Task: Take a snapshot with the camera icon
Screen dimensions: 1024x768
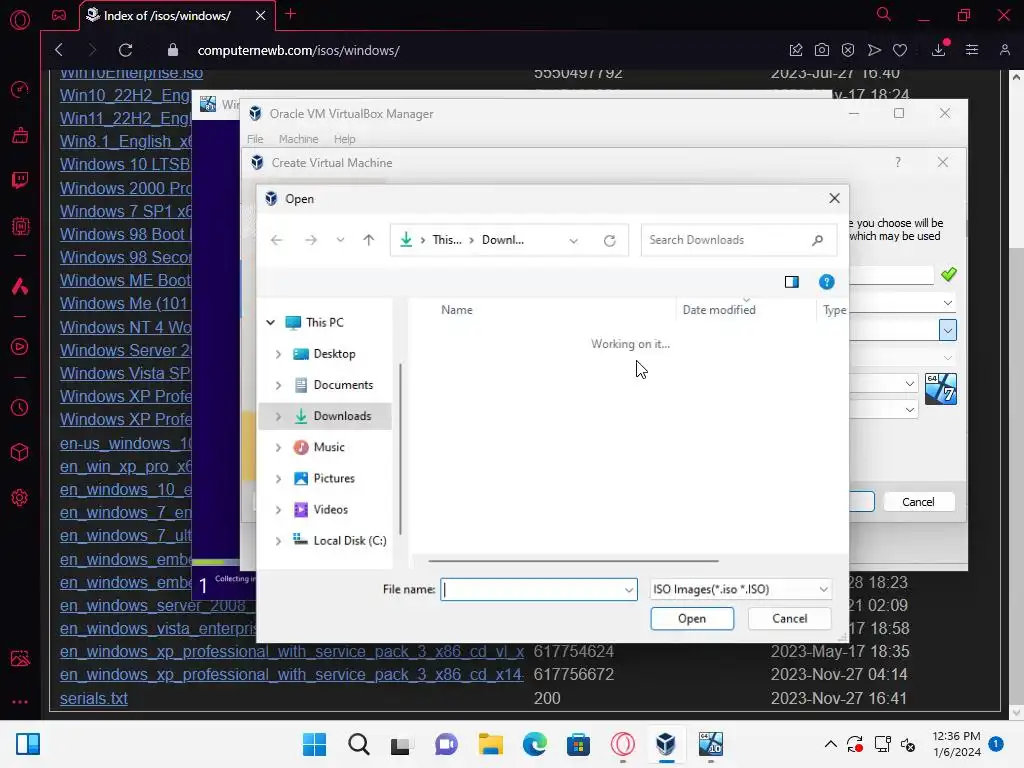Action: [x=822, y=50]
